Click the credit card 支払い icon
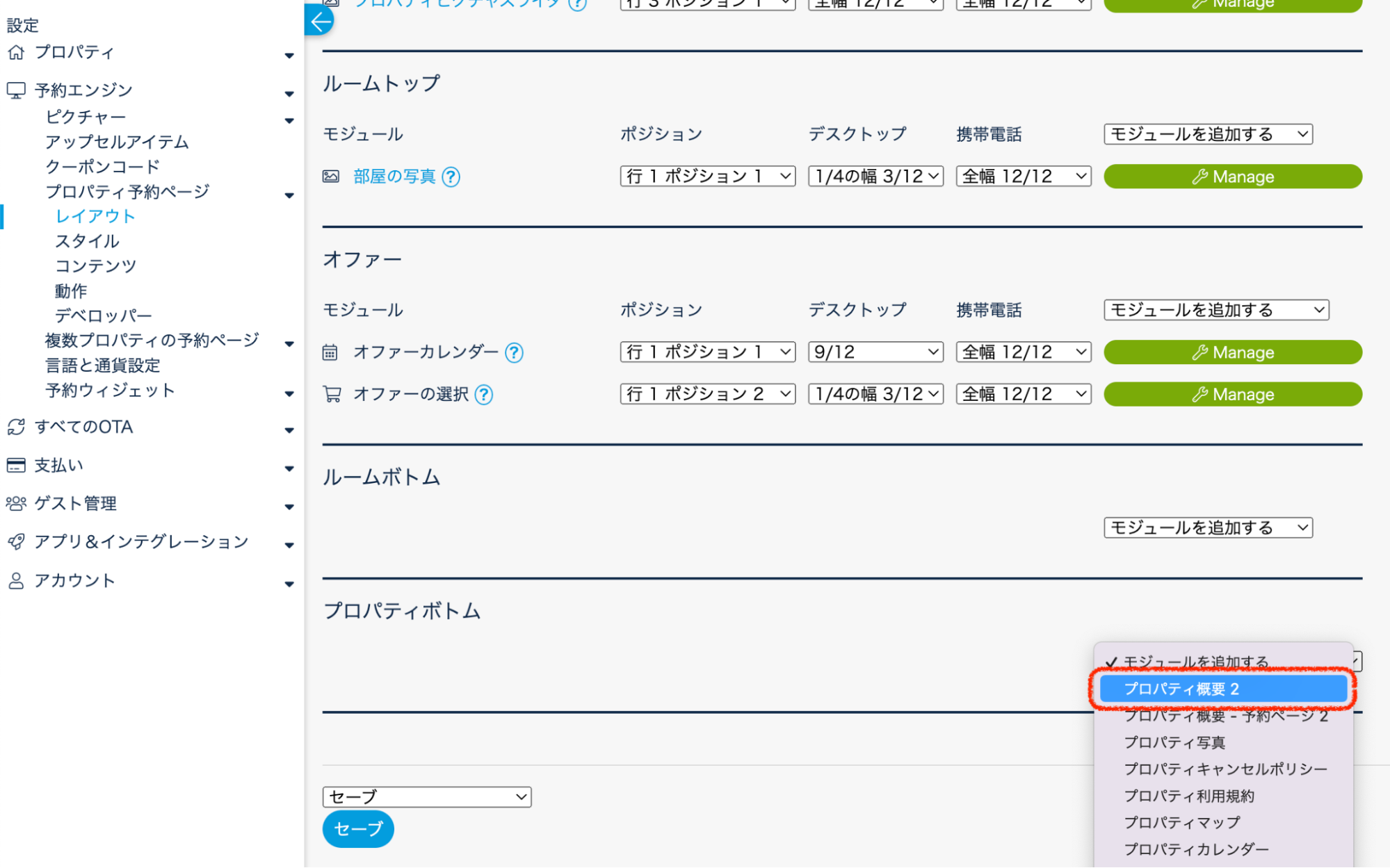Viewport: 1390px width, 868px height. pyautogui.click(x=16, y=466)
